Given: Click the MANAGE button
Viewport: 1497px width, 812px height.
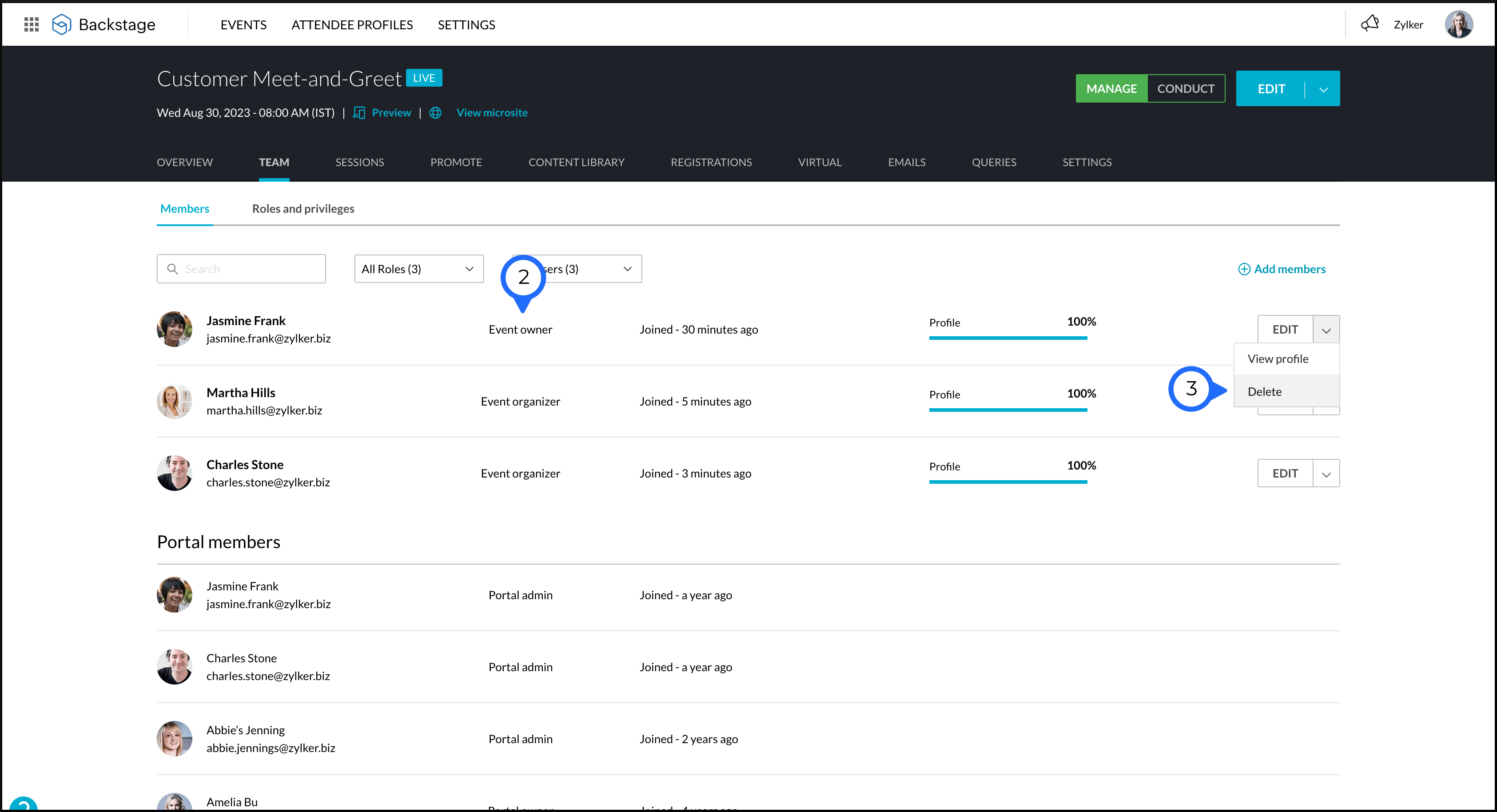Looking at the screenshot, I should click(x=1112, y=88).
